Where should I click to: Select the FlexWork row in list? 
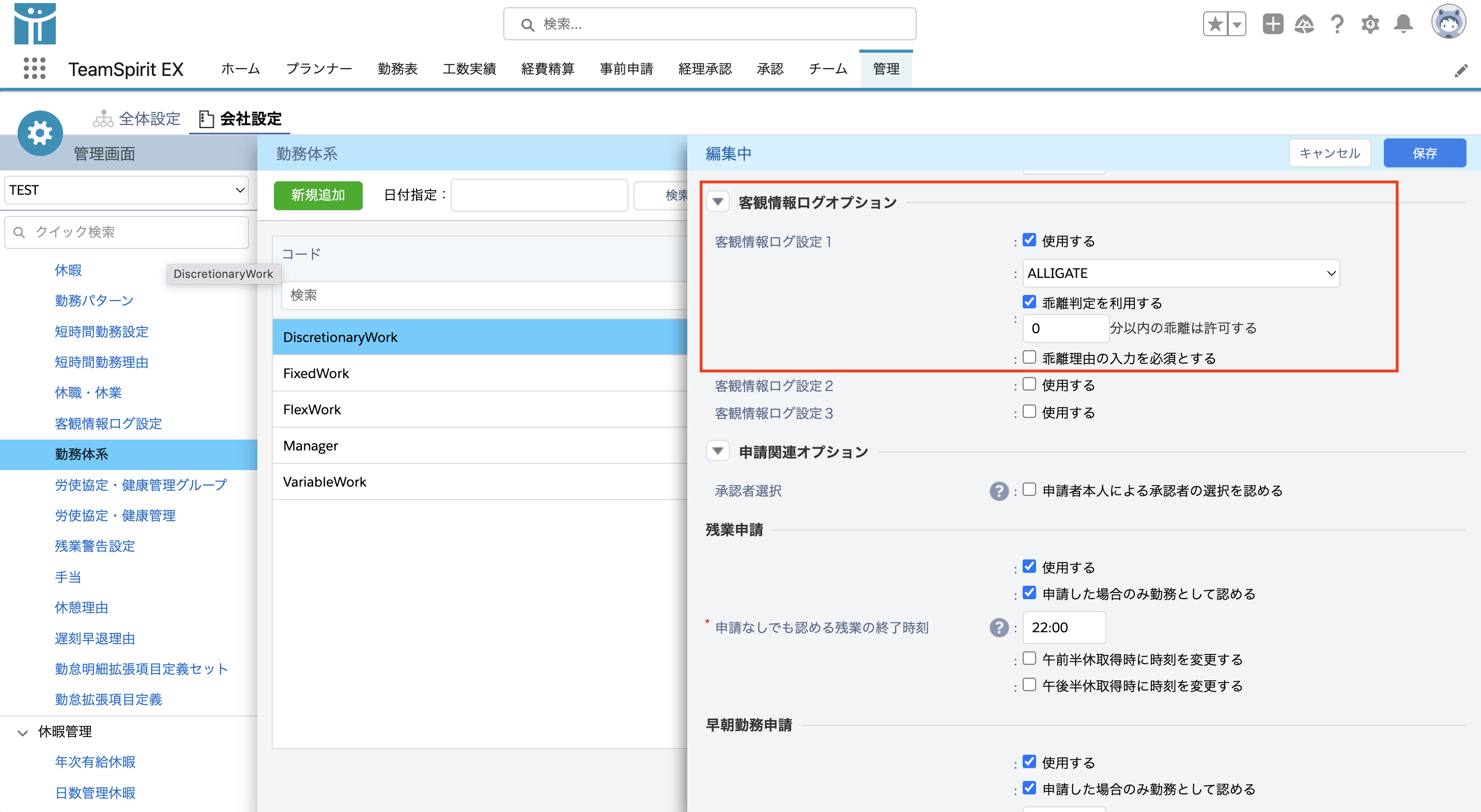[x=480, y=409]
